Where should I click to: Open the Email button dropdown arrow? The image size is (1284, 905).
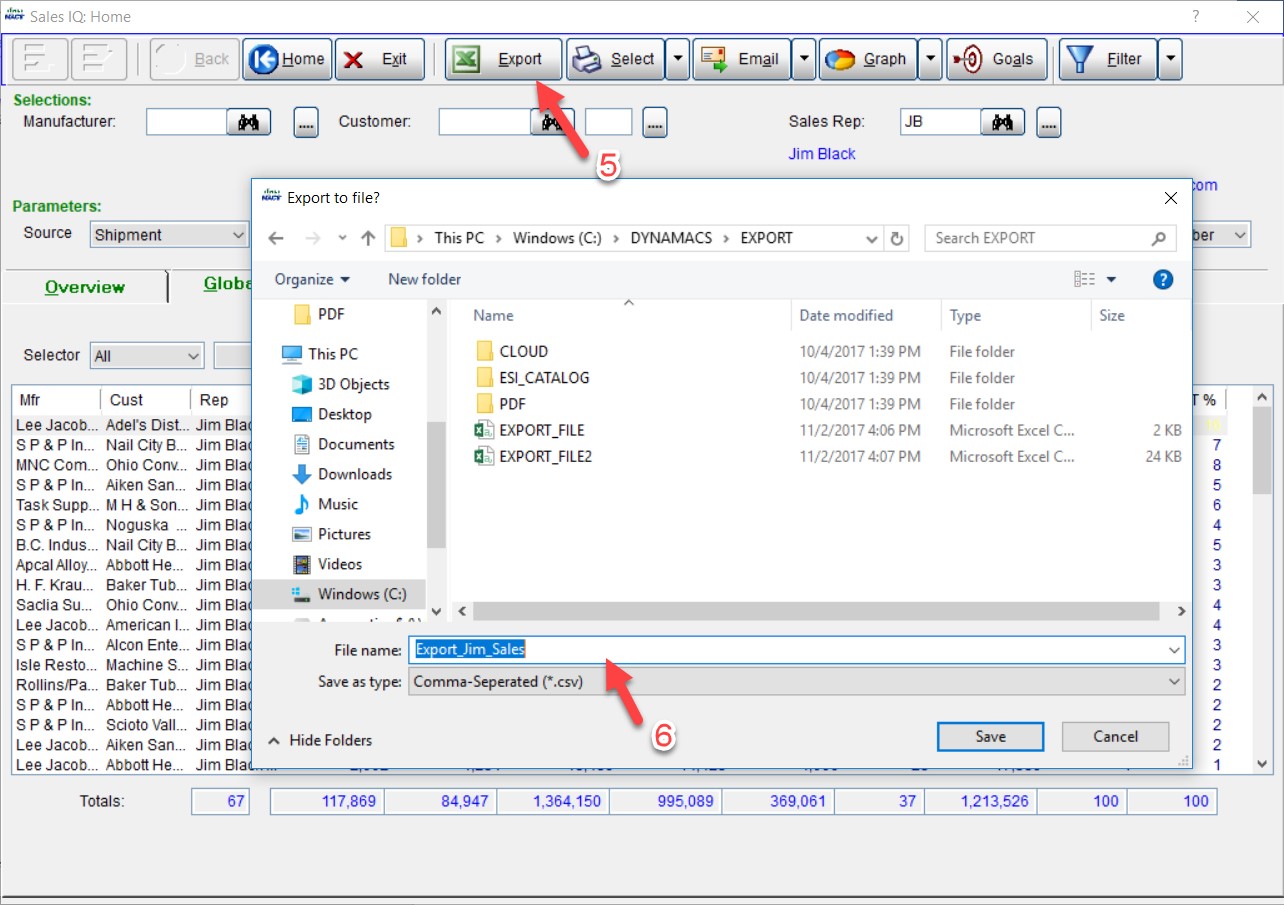pyautogui.click(x=804, y=59)
